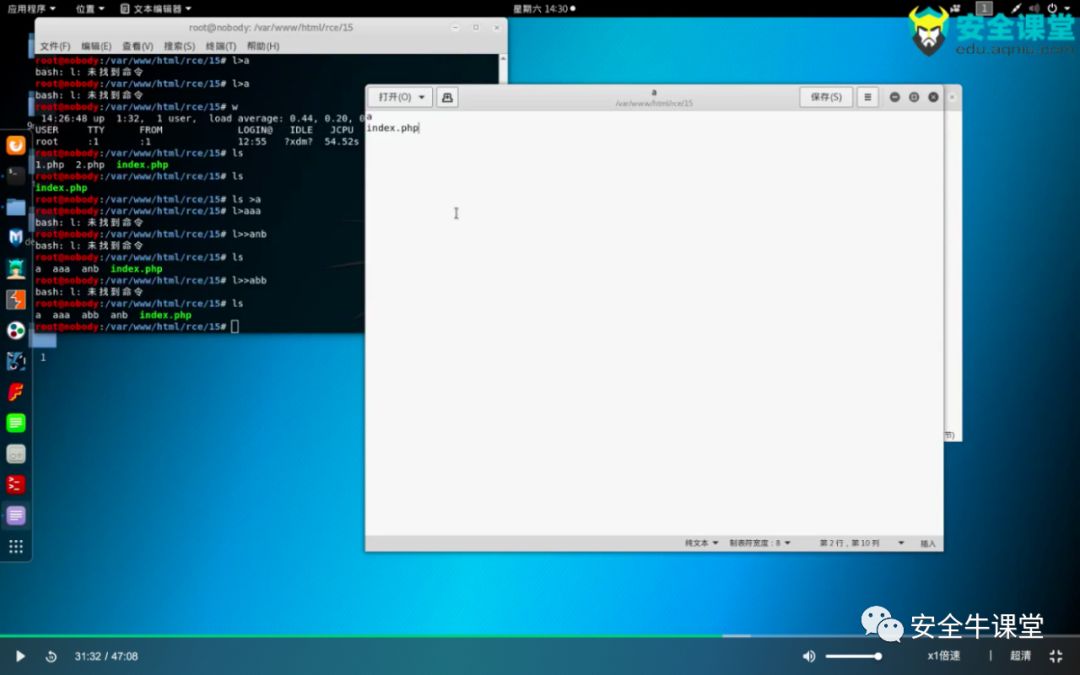The height and width of the screenshot is (675, 1080).
Task: Minimize the text editor window
Action: tap(895, 97)
